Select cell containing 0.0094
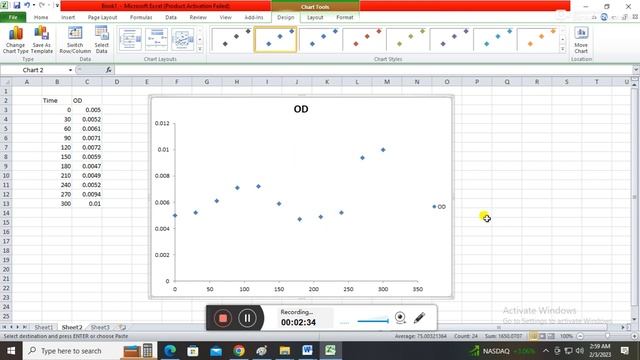Image resolution: width=640 pixels, height=360 pixels. (x=87, y=194)
